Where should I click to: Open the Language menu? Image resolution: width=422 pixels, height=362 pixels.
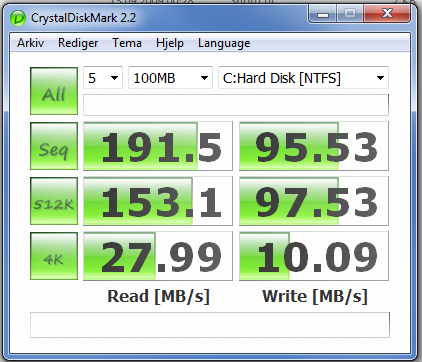pos(224,43)
